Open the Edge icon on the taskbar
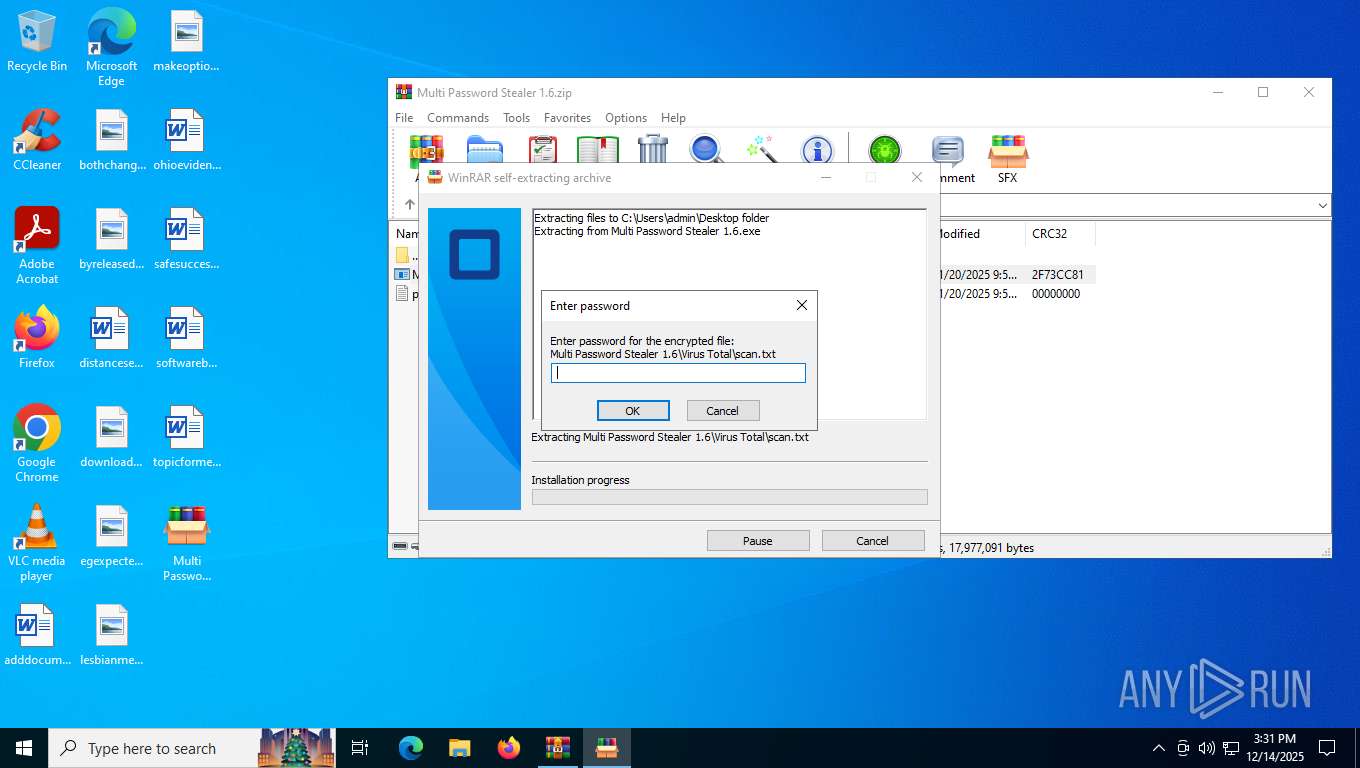The width and height of the screenshot is (1360, 768). 410,748
